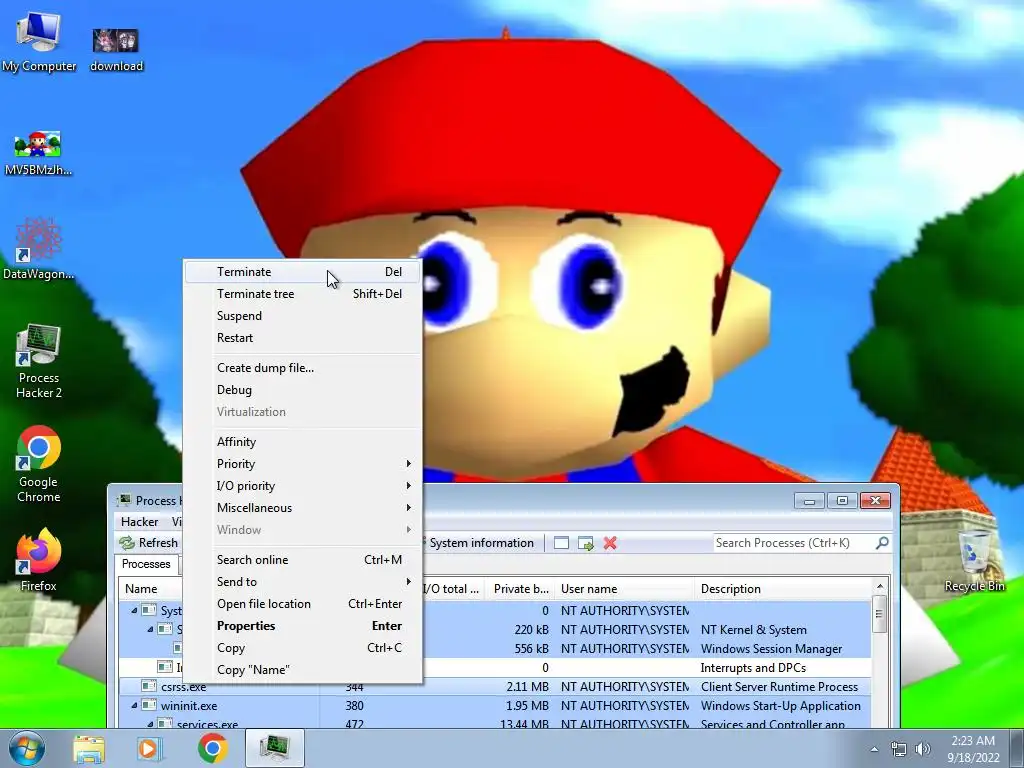Choose Copy from the context menu
The image size is (1024, 768).
coord(303,648)
